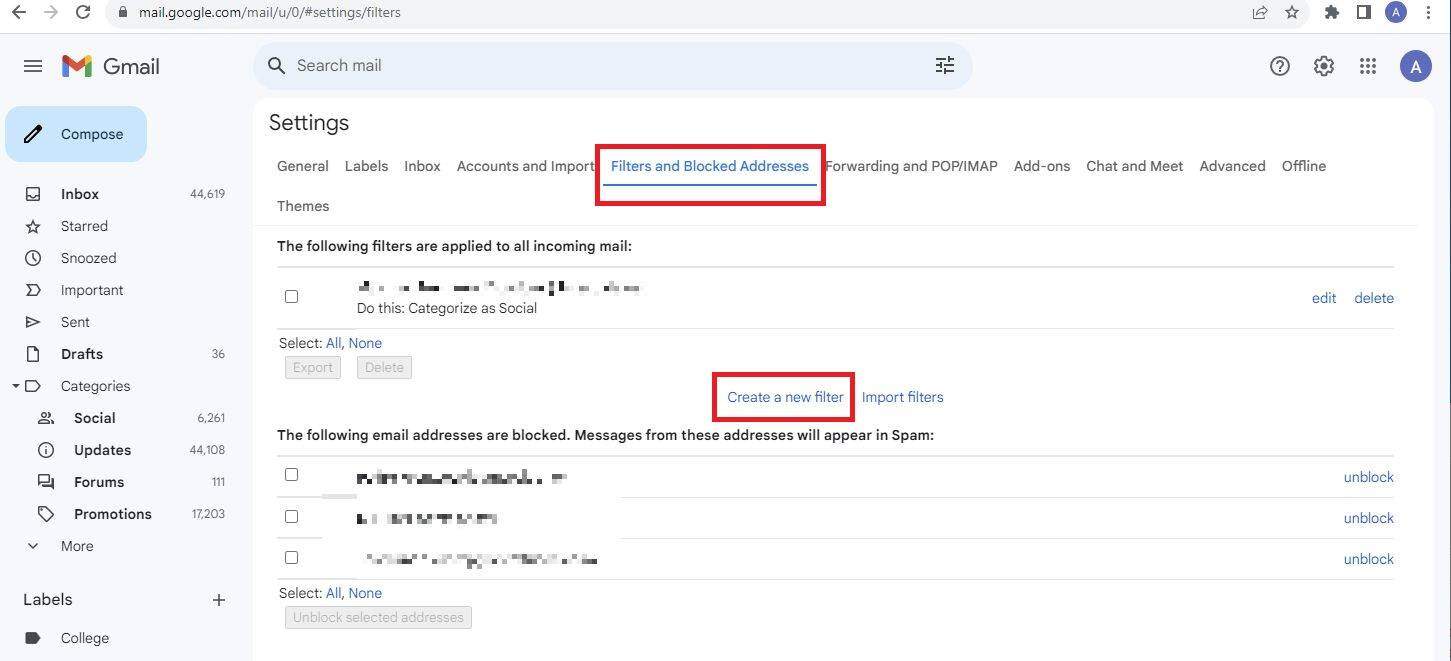This screenshot has height=661, width=1451.
Task: Click the search options filter icon
Action: 944,66
